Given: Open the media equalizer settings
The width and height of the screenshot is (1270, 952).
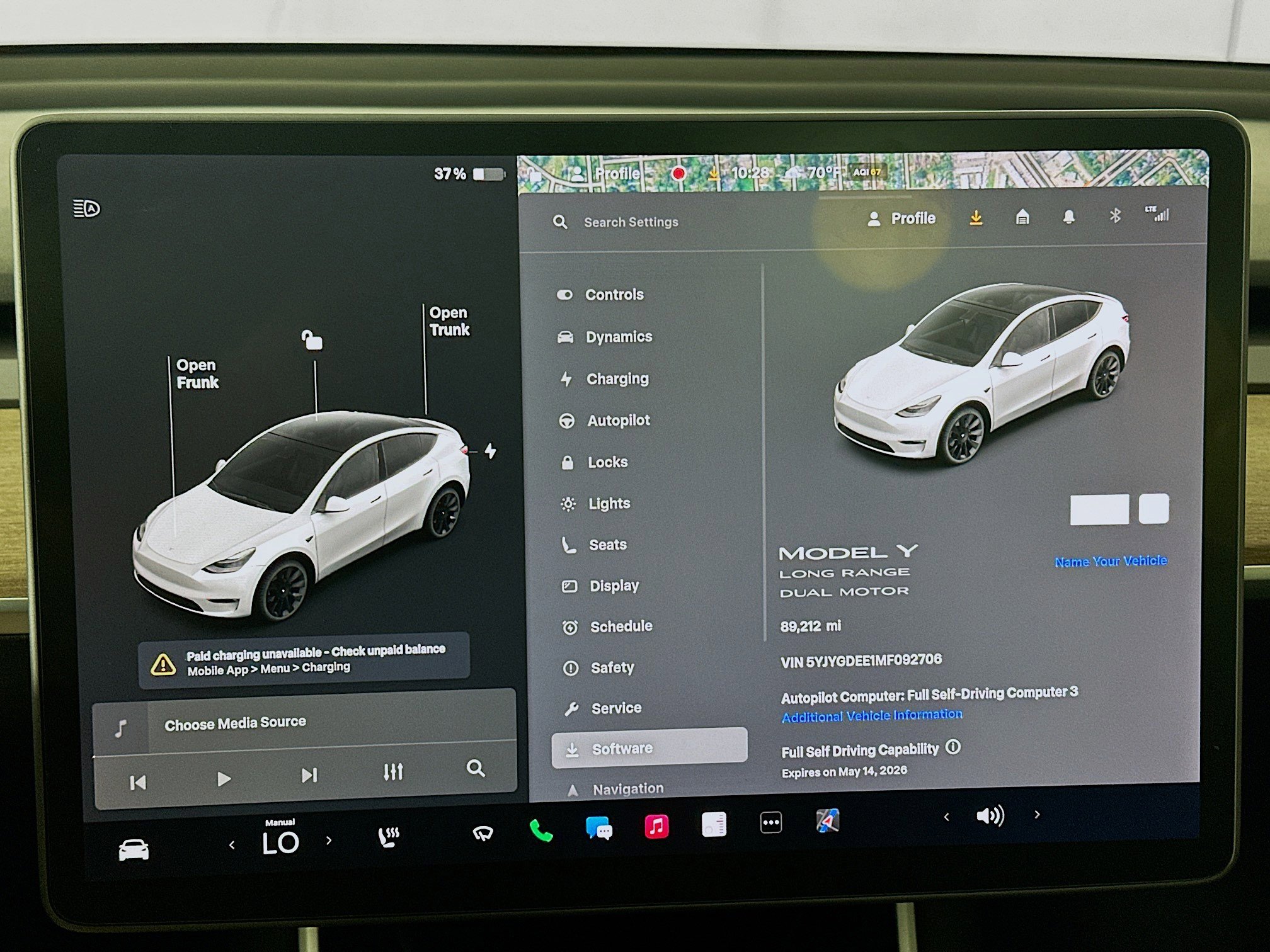Looking at the screenshot, I should coord(393,771).
